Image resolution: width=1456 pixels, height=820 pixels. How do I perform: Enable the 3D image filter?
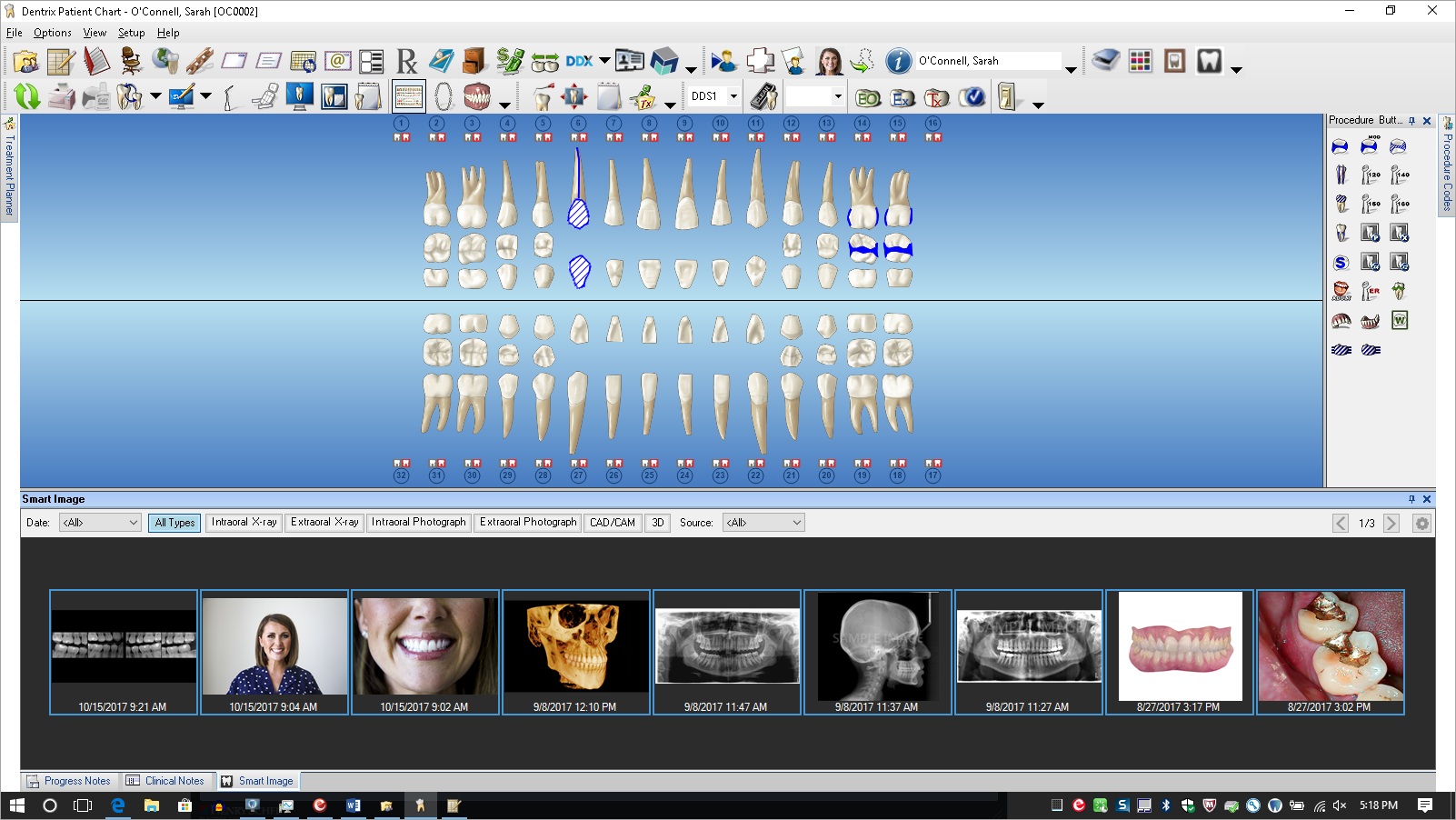tap(657, 523)
